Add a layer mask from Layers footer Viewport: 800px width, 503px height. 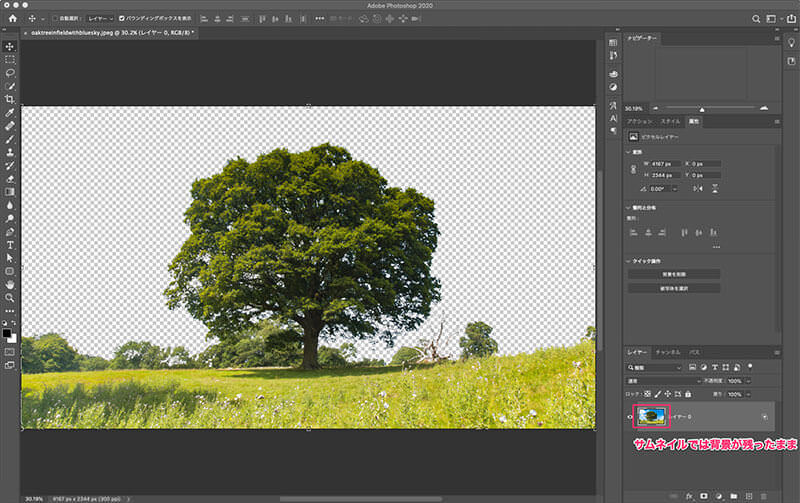coord(704,496)
